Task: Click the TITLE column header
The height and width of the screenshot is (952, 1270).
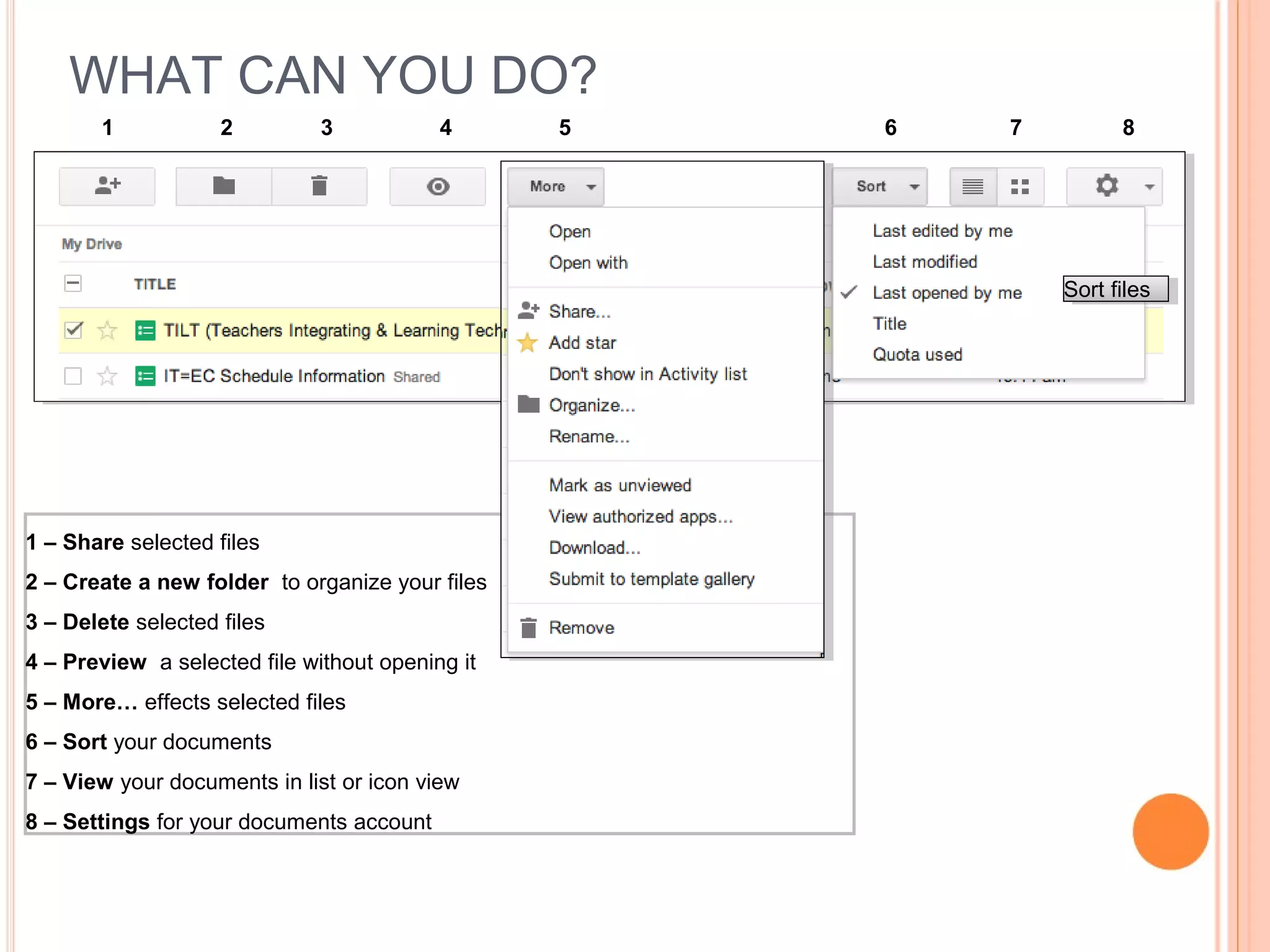Action: (155, 284)
